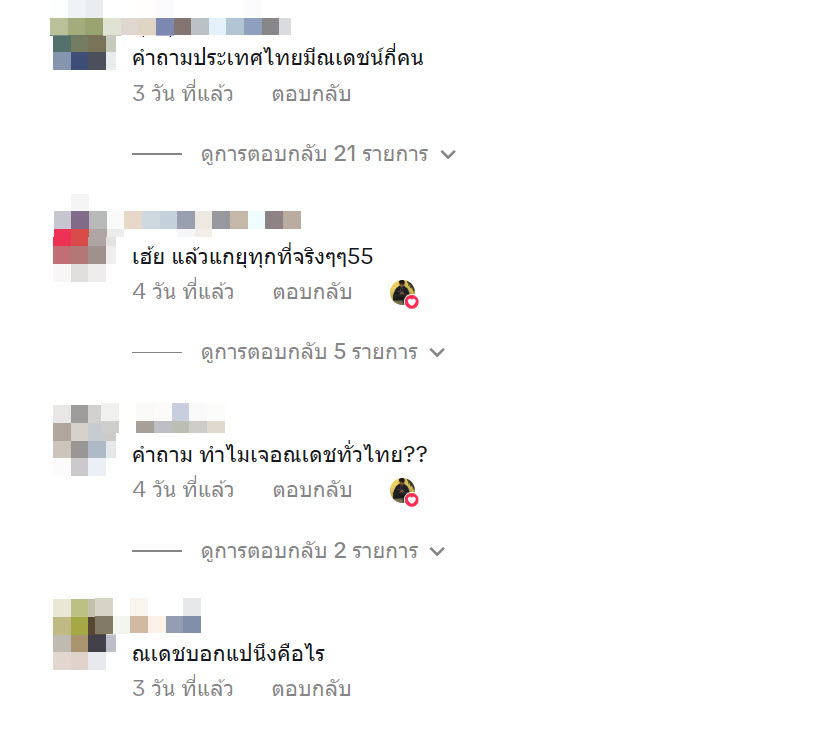Open avatar beside ทำไมเจอณเดชทั่วไทย comment
The image size is (822, 729).
85,439
